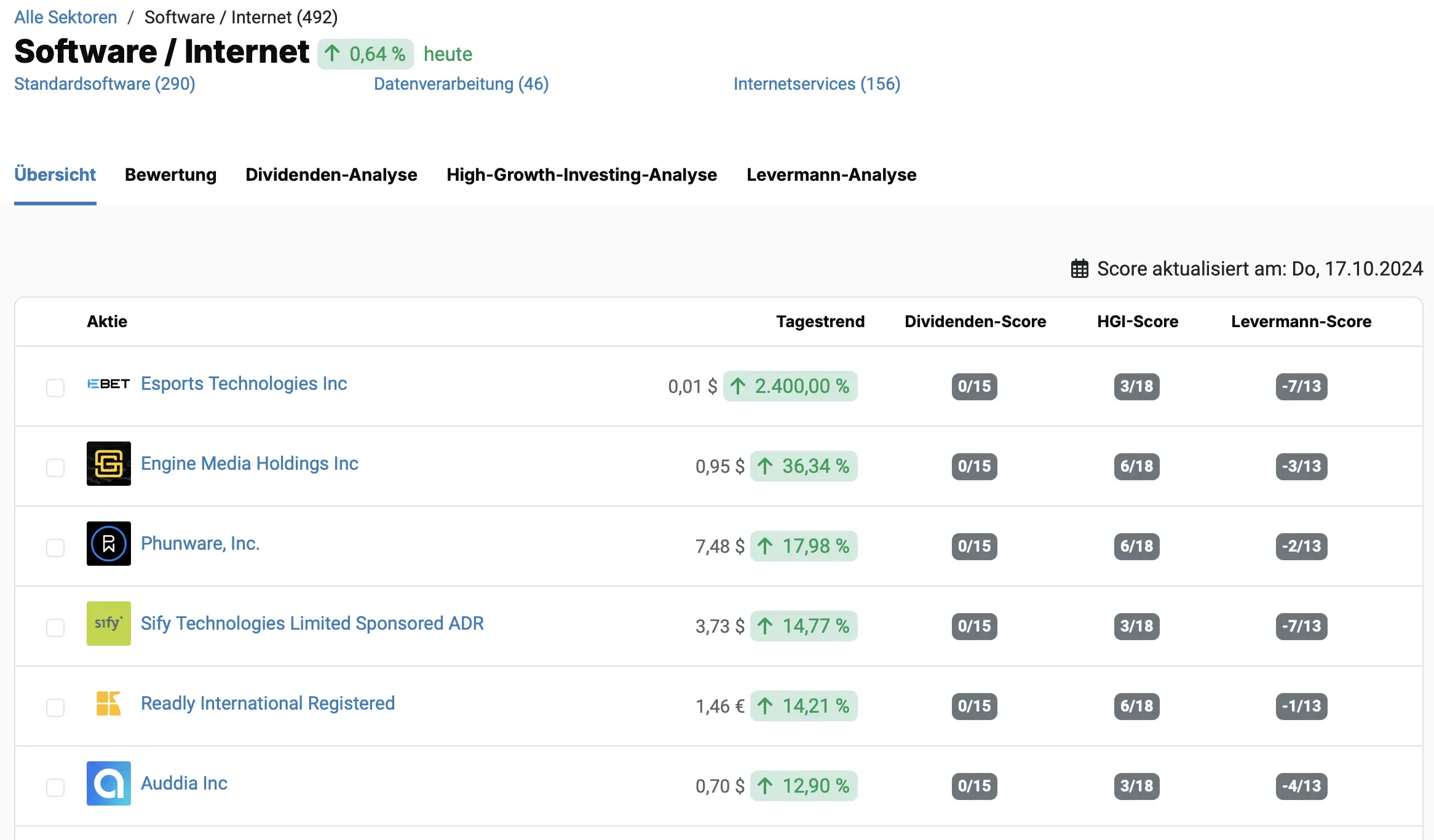The image size is (1434, 840).
Task: Open Standardsoftware (290) subsector link
Action: pyautogui.click(x=105, y=84)
